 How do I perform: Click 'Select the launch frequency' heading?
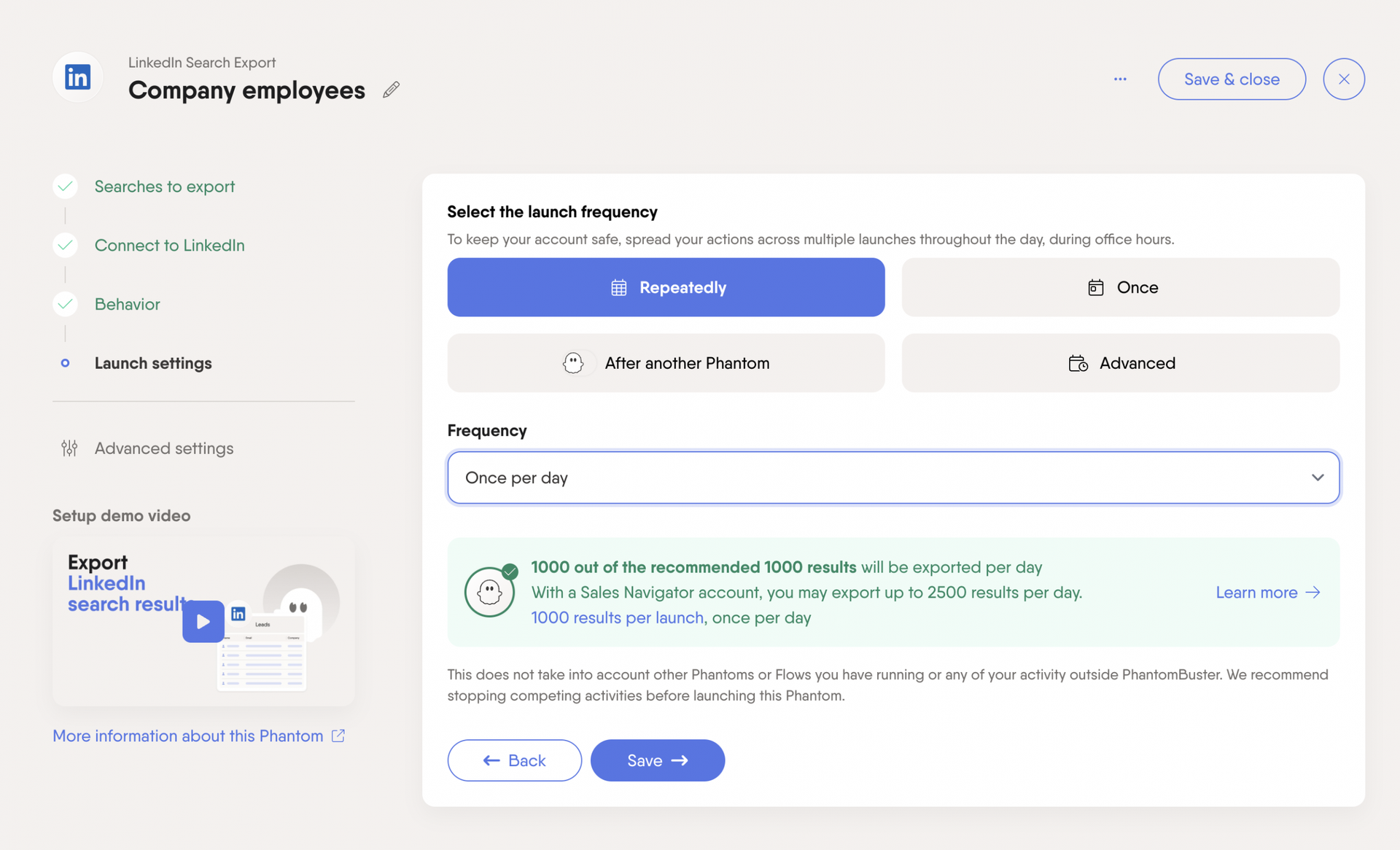[x=552, y=211]
